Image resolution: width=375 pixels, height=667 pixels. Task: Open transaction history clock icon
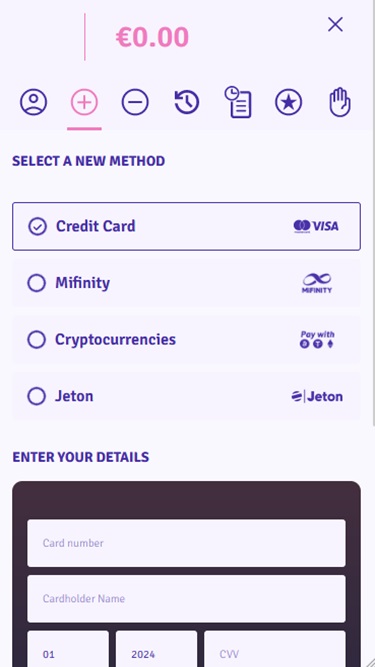[187, 102]
